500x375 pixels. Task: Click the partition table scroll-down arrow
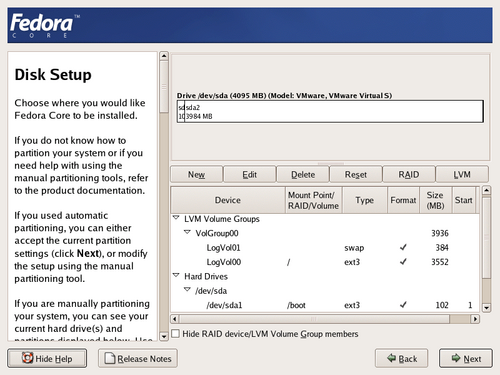pos(487,307)
